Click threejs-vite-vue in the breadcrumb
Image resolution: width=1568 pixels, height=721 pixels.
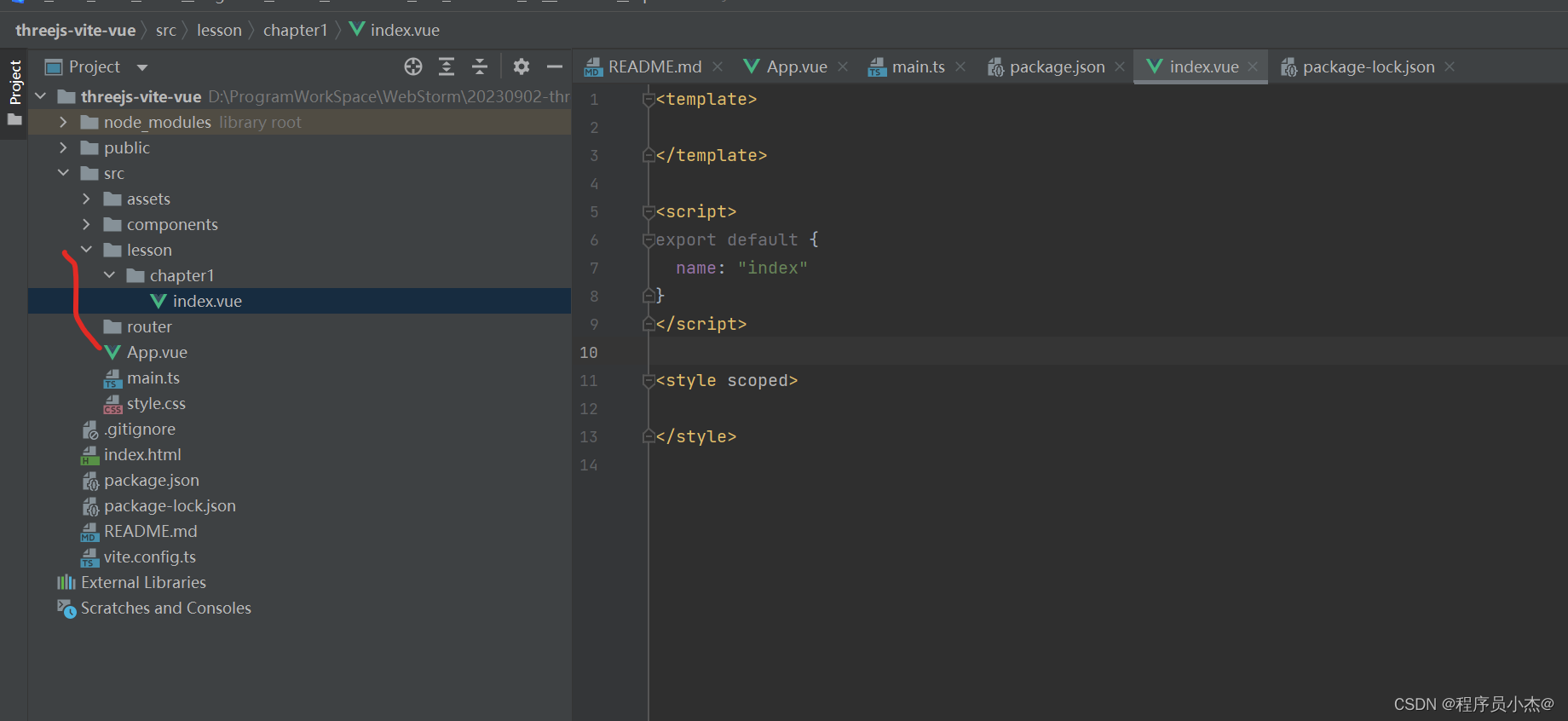click(75, 30)
